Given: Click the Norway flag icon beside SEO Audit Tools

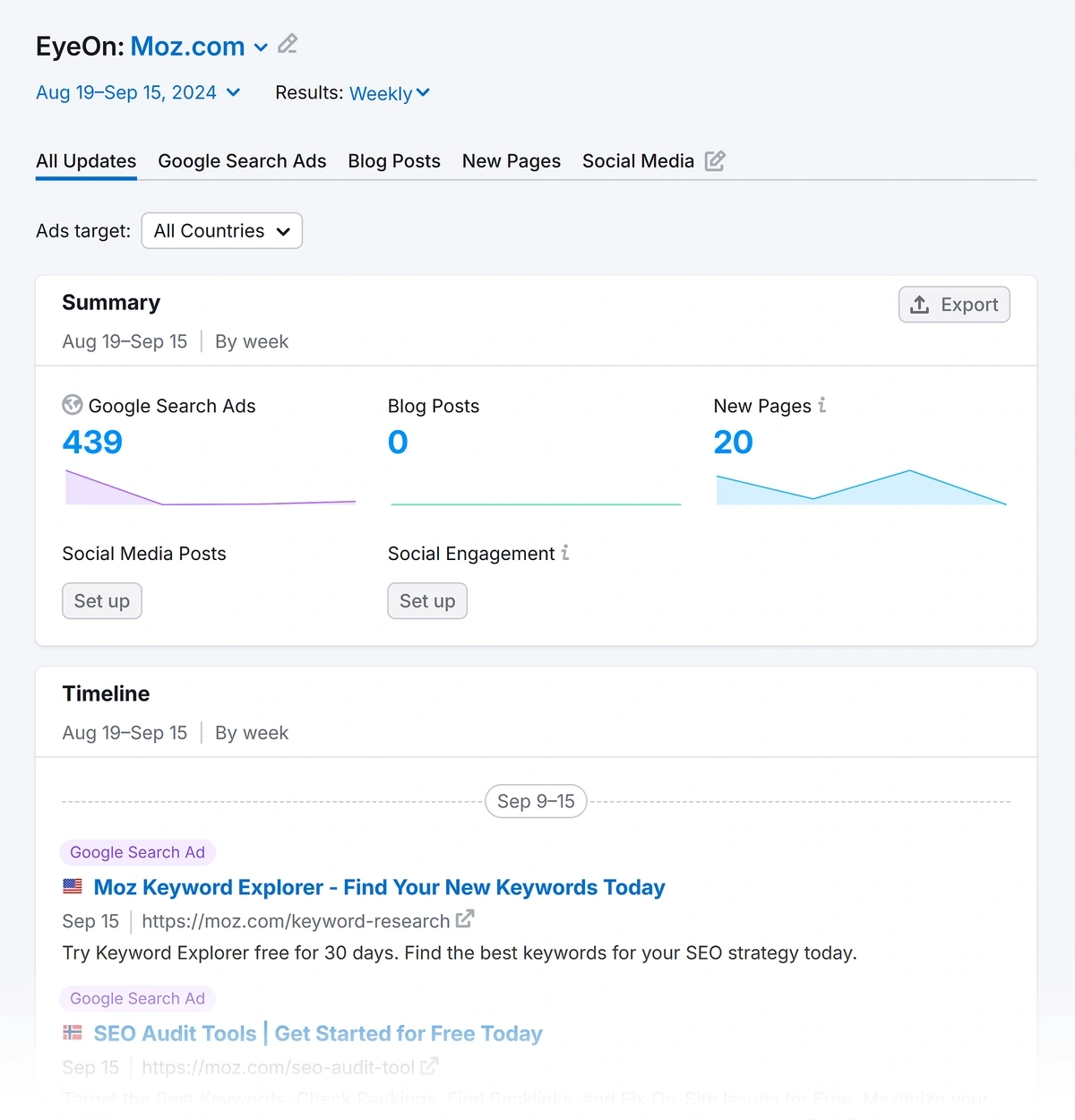Looking at the screenshot, I should 73,1032.
